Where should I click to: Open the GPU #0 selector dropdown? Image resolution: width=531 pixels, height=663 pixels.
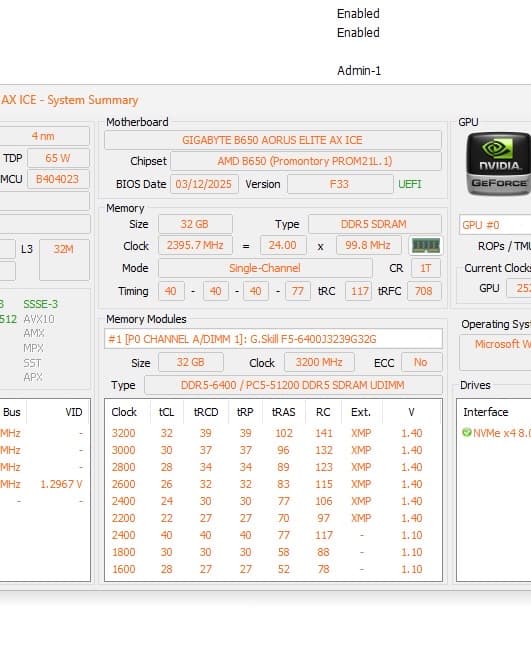(x=495, y=225)
